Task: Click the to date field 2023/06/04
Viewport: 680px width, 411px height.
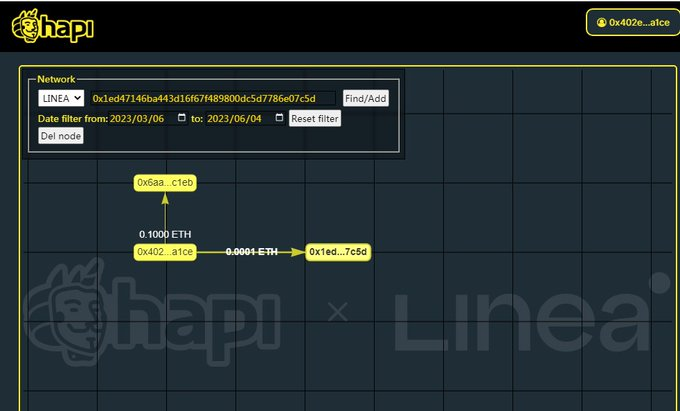Action: pos(245,118)
